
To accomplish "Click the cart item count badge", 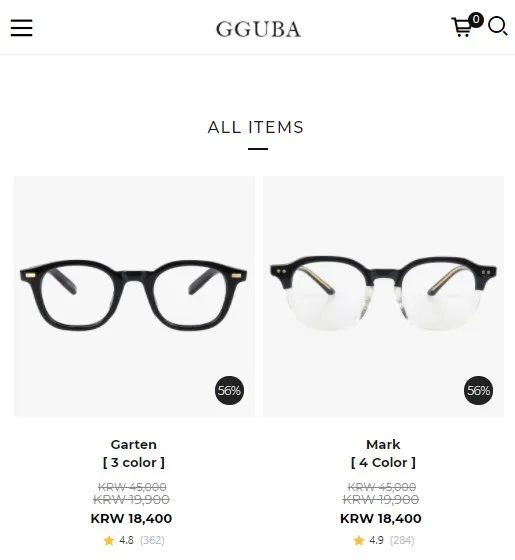I will [476, 20].
